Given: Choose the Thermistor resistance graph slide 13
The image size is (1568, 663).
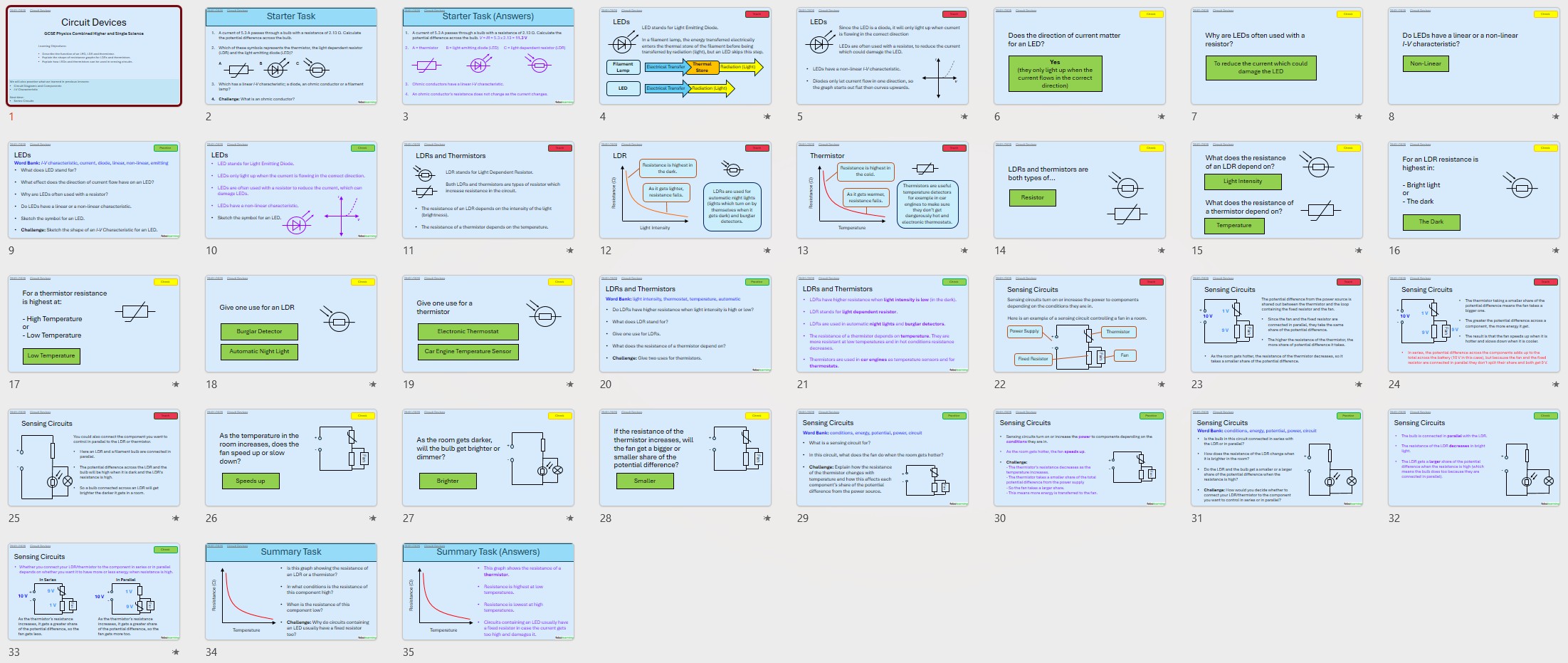Looking at the screenshot, I should click(883, 190).
